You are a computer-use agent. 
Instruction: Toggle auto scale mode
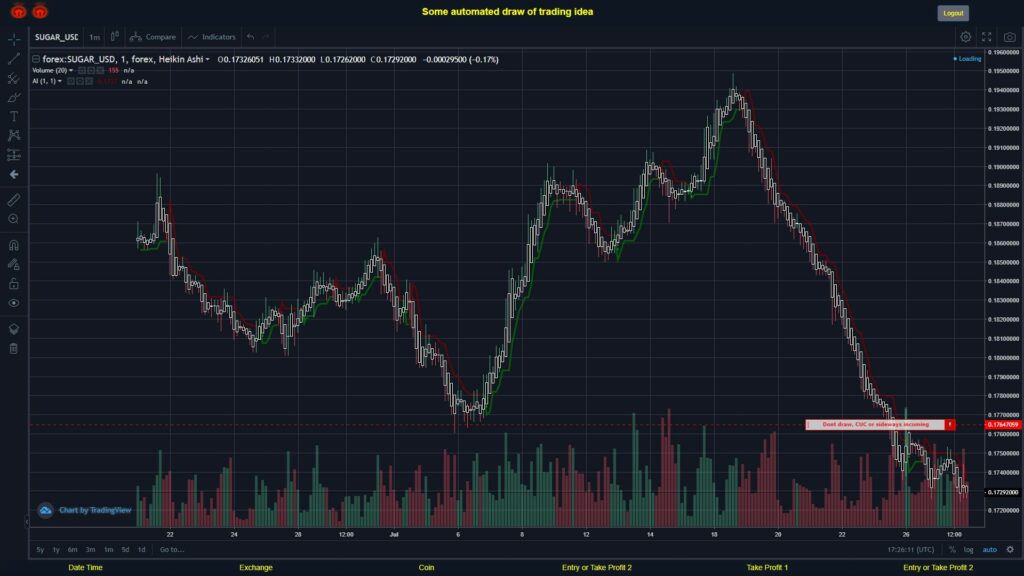click(990, 549)
